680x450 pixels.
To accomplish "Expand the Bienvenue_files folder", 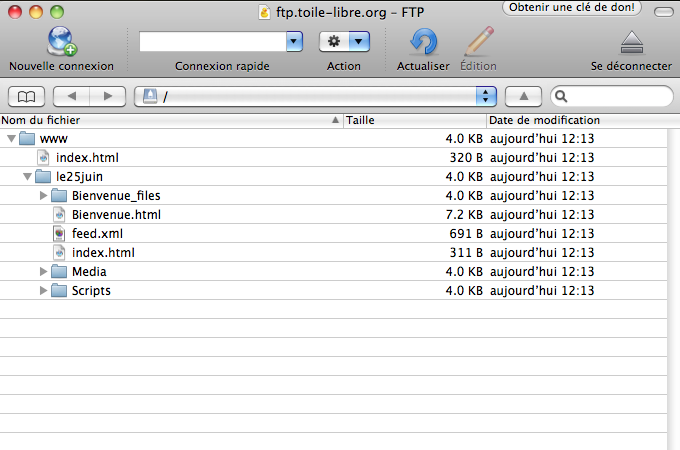I will coord(43,196).
